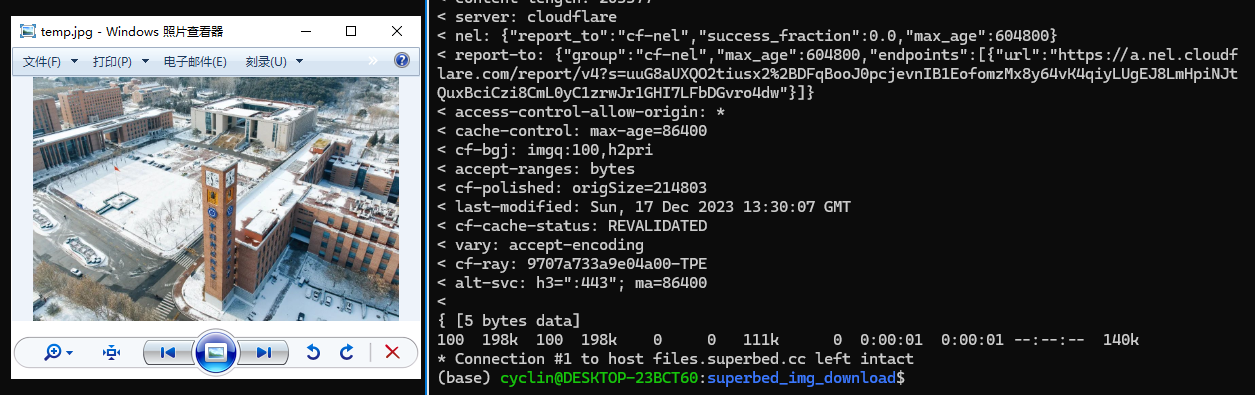
Task: Click the campus aerial photo
Action: click(216, 200)
